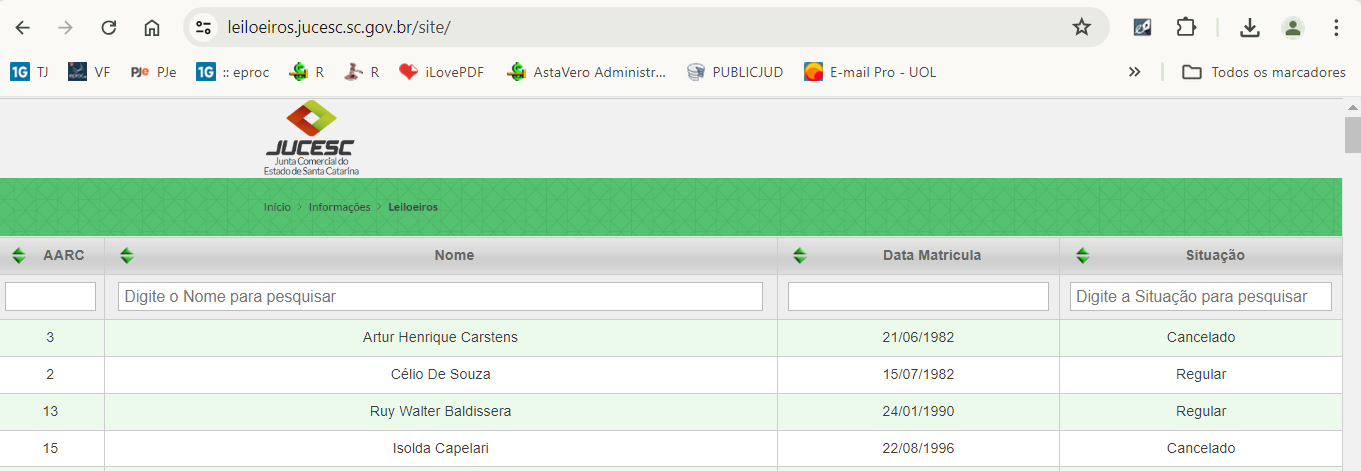This screenshot has height=471, width=1361.
Task: Sort by Nome using the sort arrows
Action: coord(126,256)
